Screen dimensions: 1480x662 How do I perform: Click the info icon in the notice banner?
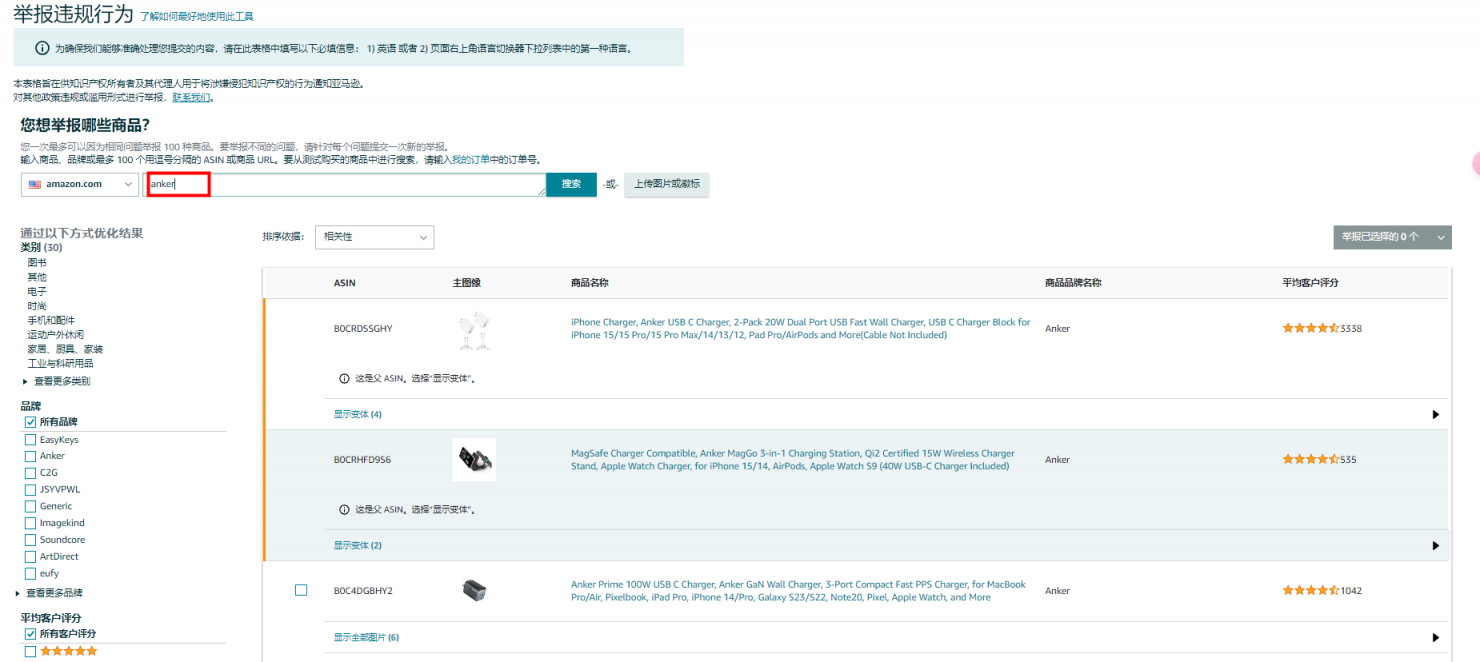click(x=42, y=48)
